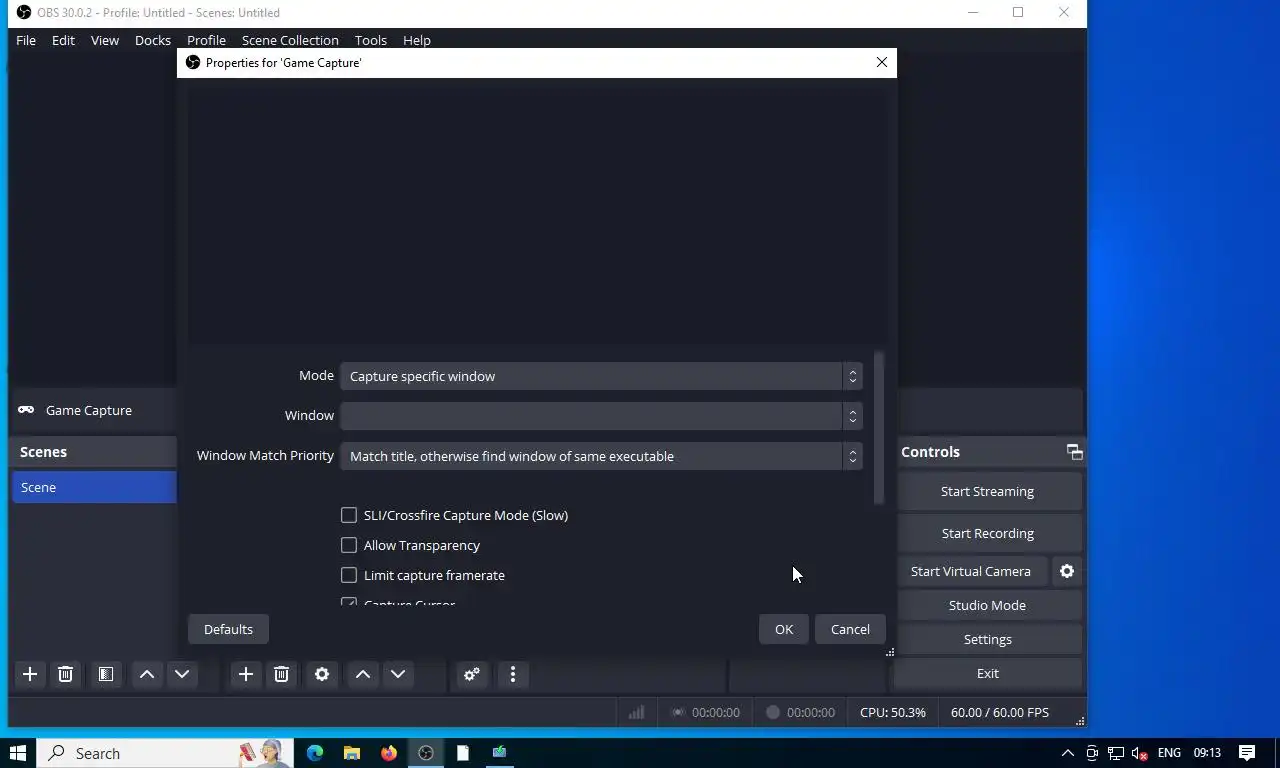Open the View menu
Image resolution: width=1280 pixels, height=768 pixels.
click(x=105, y=40)
